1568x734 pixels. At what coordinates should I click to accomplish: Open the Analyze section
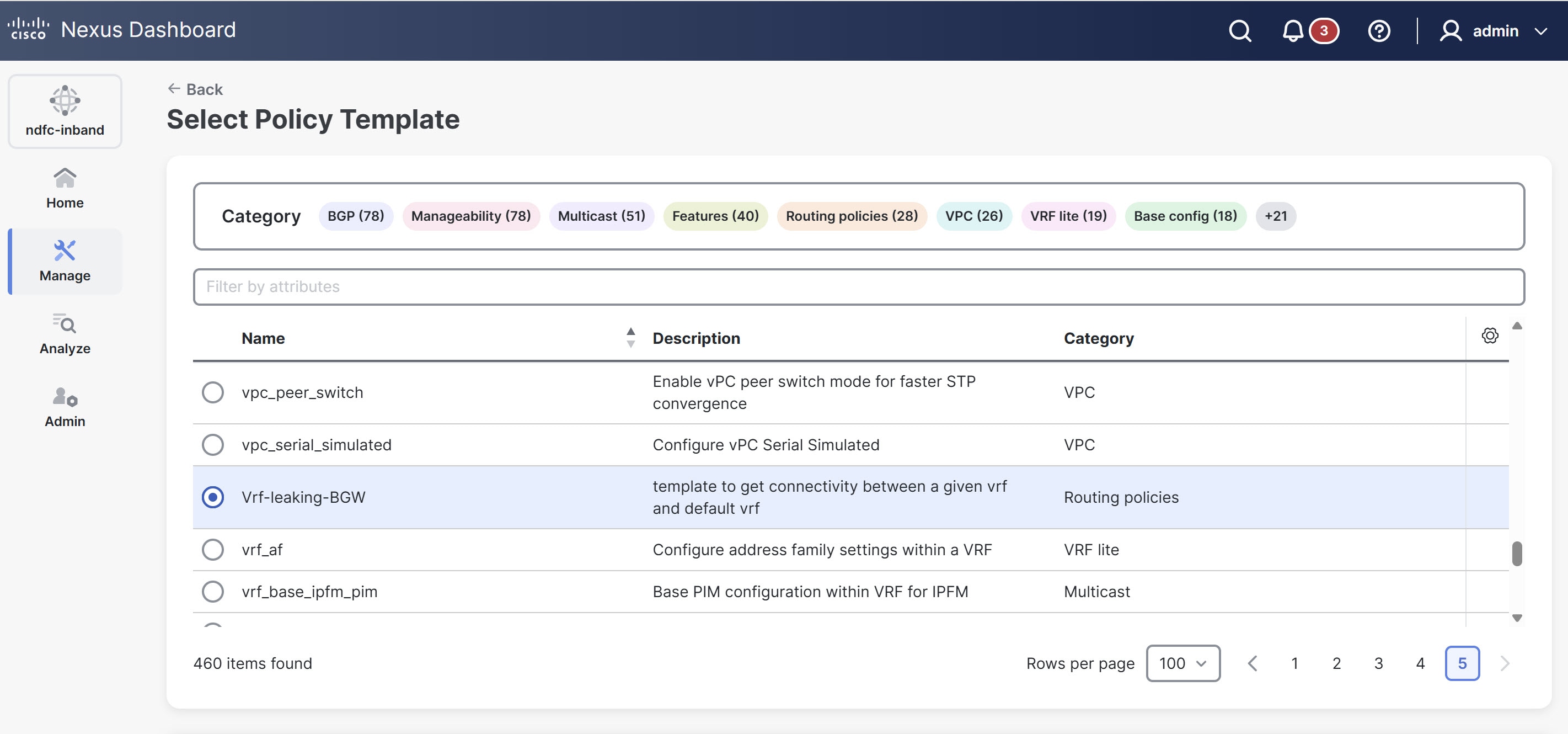click(65, 334)
